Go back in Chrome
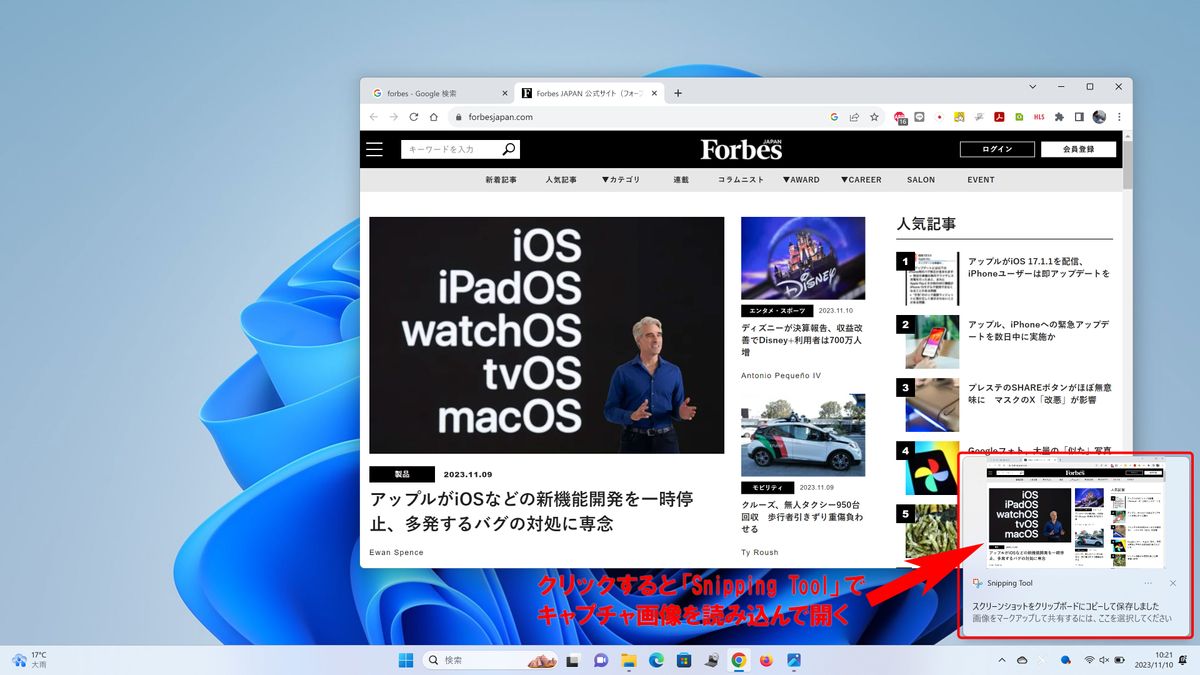 click(374, 117)
